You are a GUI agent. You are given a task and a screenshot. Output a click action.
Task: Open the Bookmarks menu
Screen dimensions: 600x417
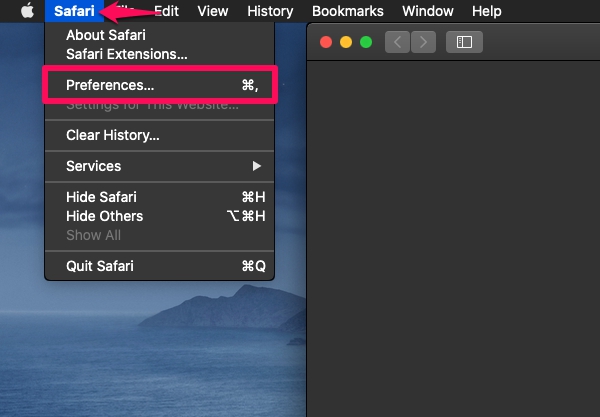pos(347,11)
